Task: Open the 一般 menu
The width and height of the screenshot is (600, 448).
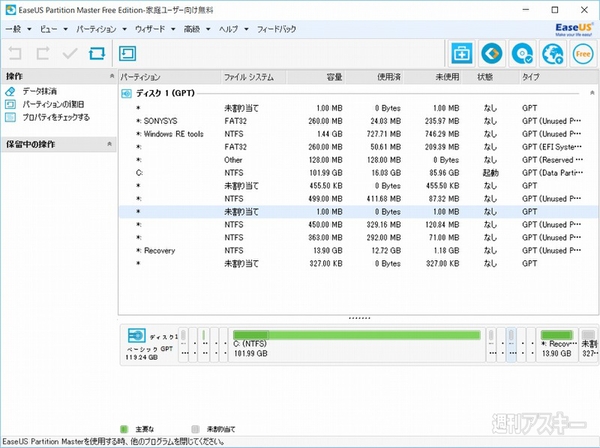Action: click(x=18, y=29)
